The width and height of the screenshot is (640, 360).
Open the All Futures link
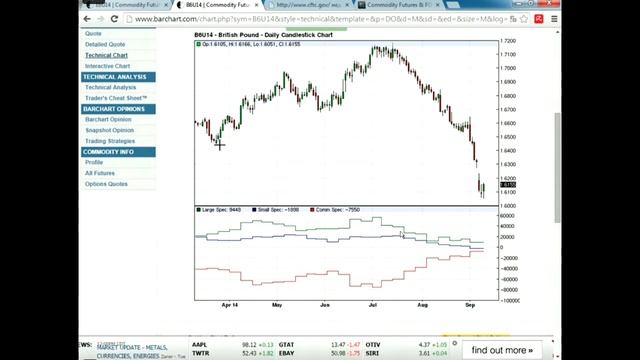click(x=100, y=173)
